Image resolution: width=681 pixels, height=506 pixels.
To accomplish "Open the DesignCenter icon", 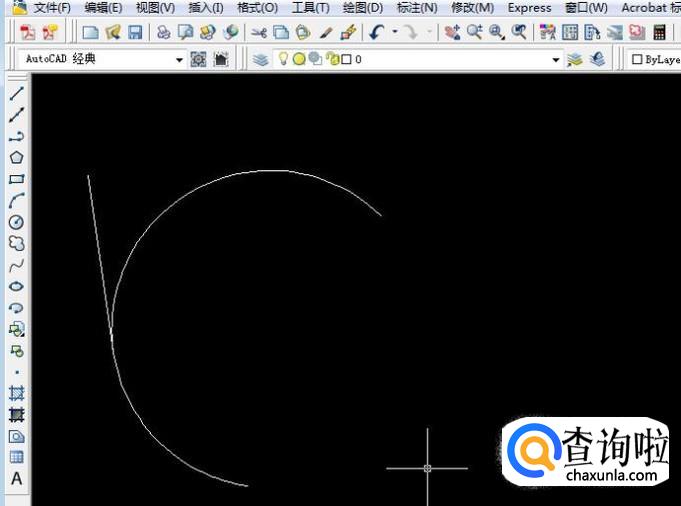I will [x=570, y=32].
